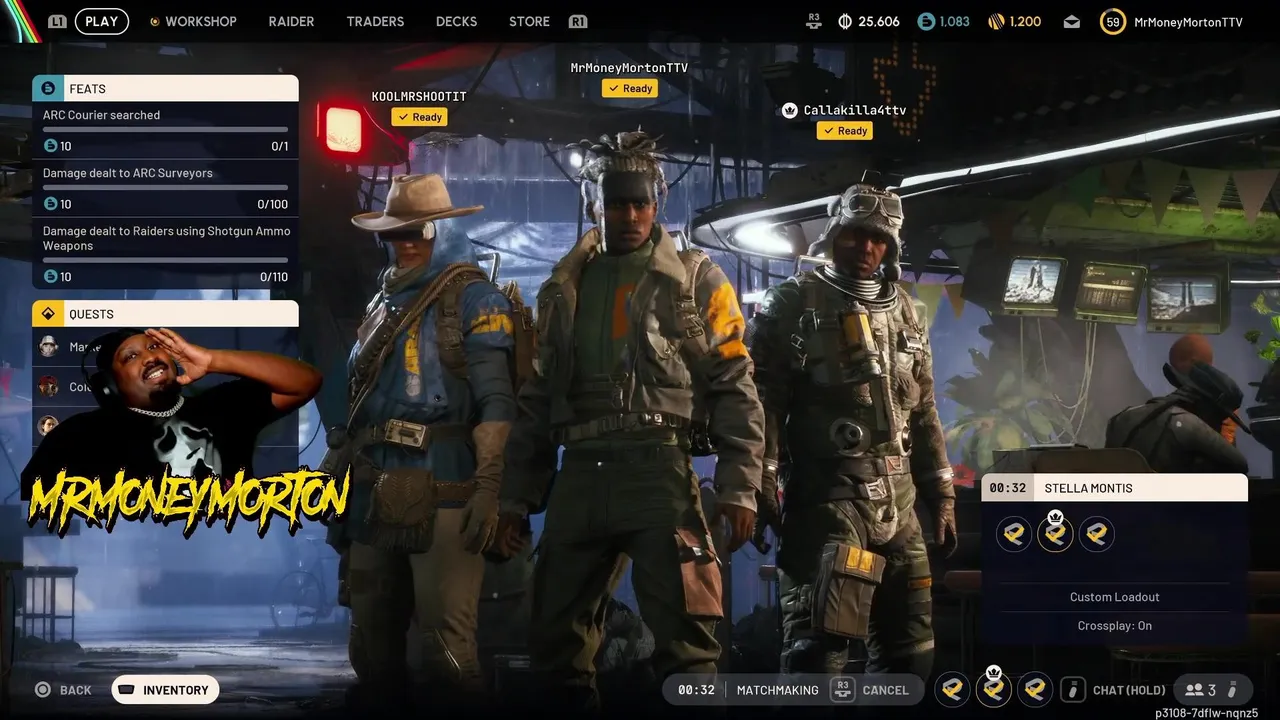The height and width of the screenshot is (720, 1280).
Task: Open the PLAY tab
Action: (x=101, y=21)
